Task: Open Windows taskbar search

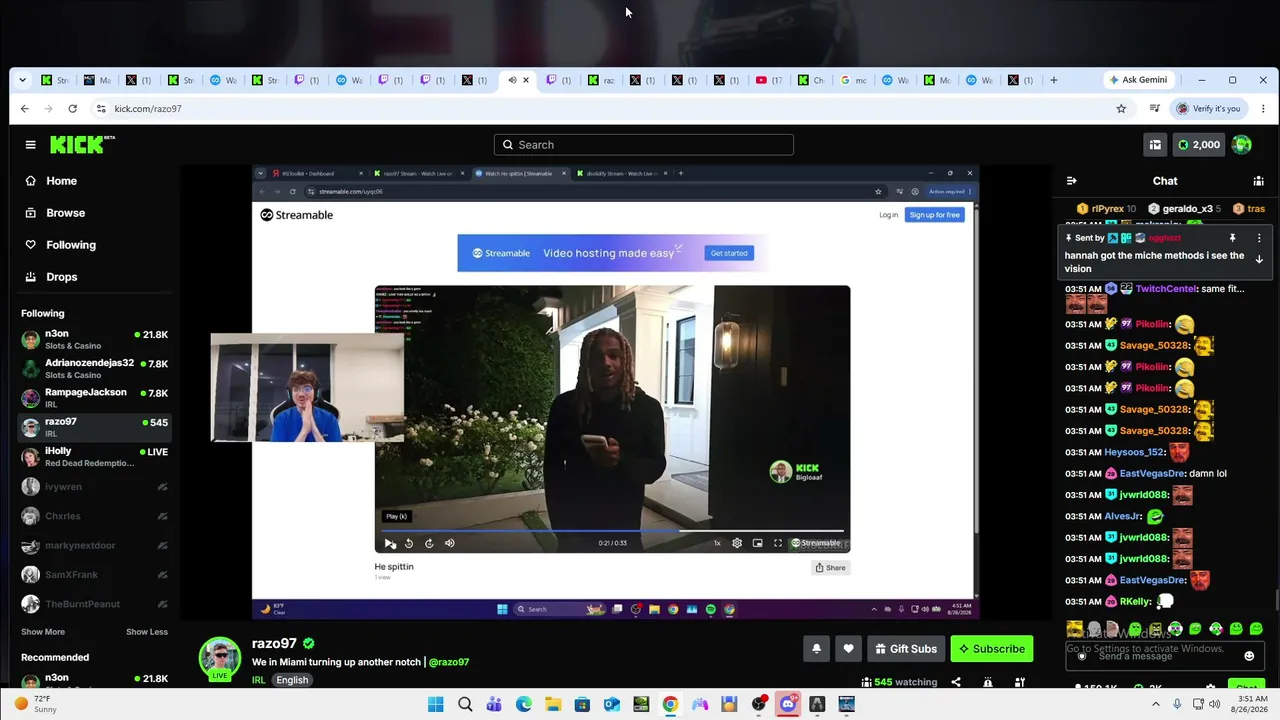Action: coord(465,704)
